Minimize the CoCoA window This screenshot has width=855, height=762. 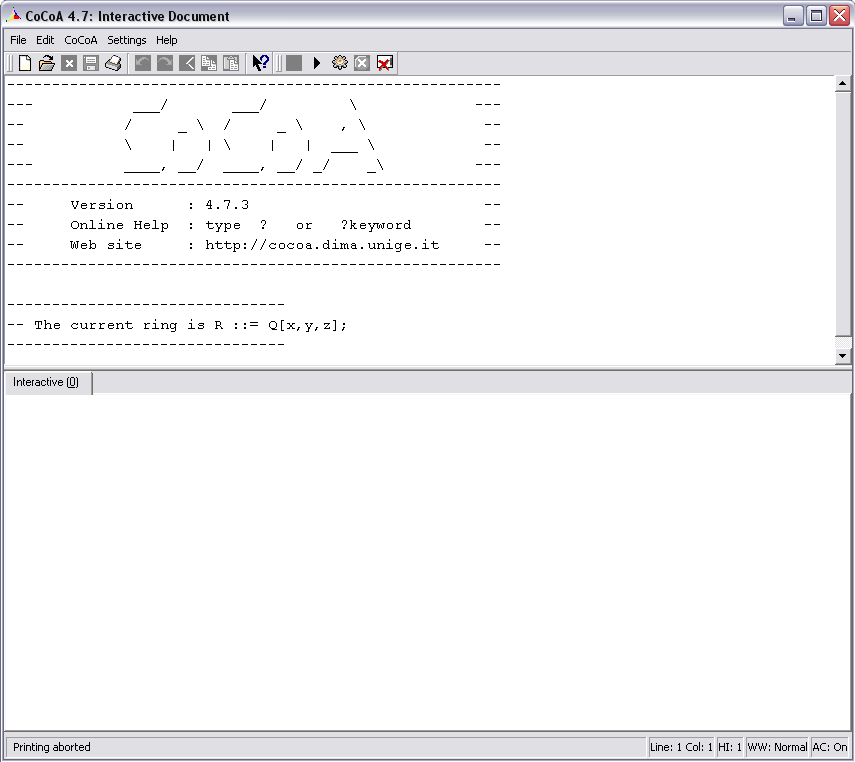[793, 16]
